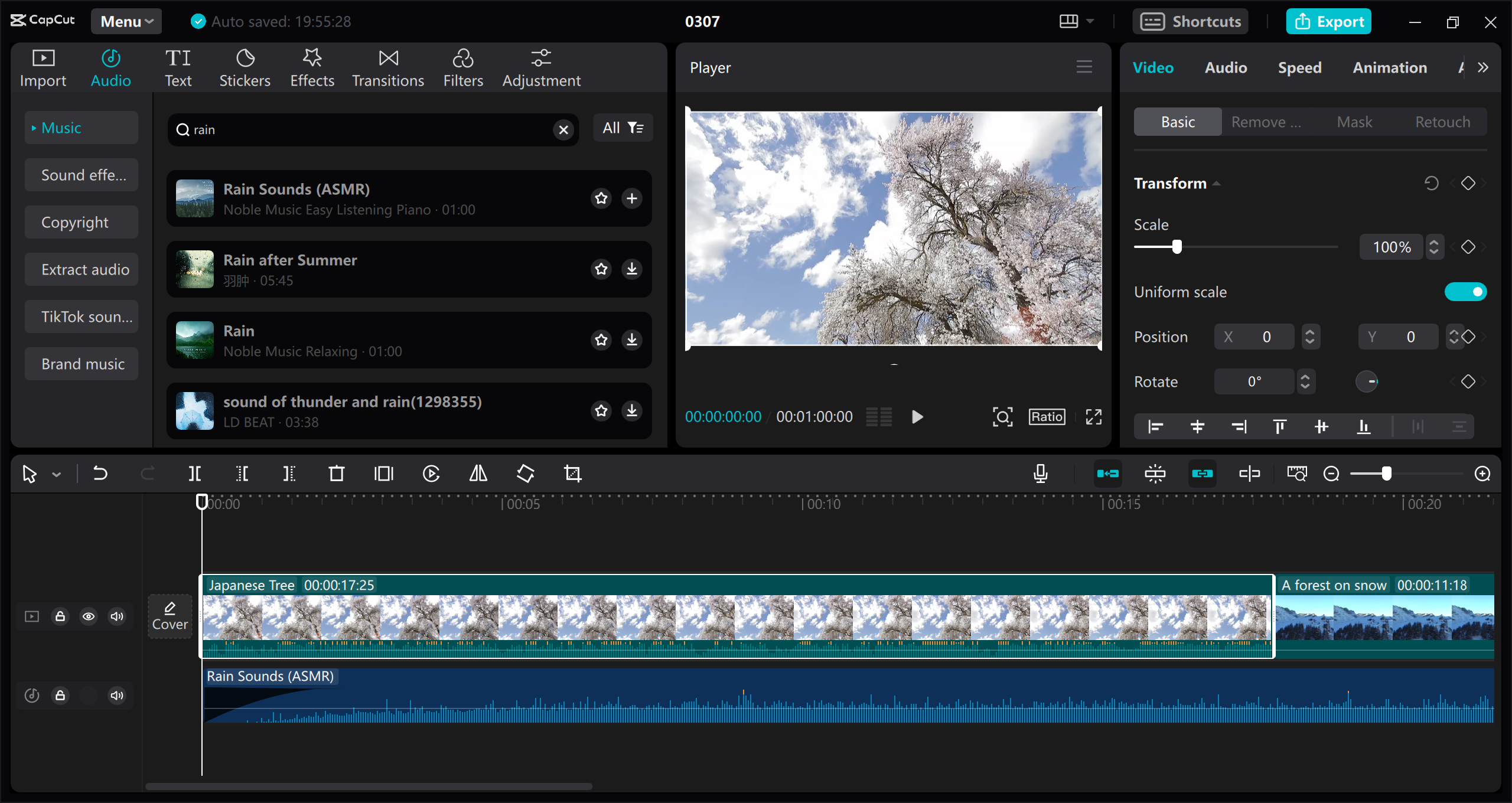Click the Delete clip icon in timeline toolbar
The image size is (1512, 803).
(336, 473)
